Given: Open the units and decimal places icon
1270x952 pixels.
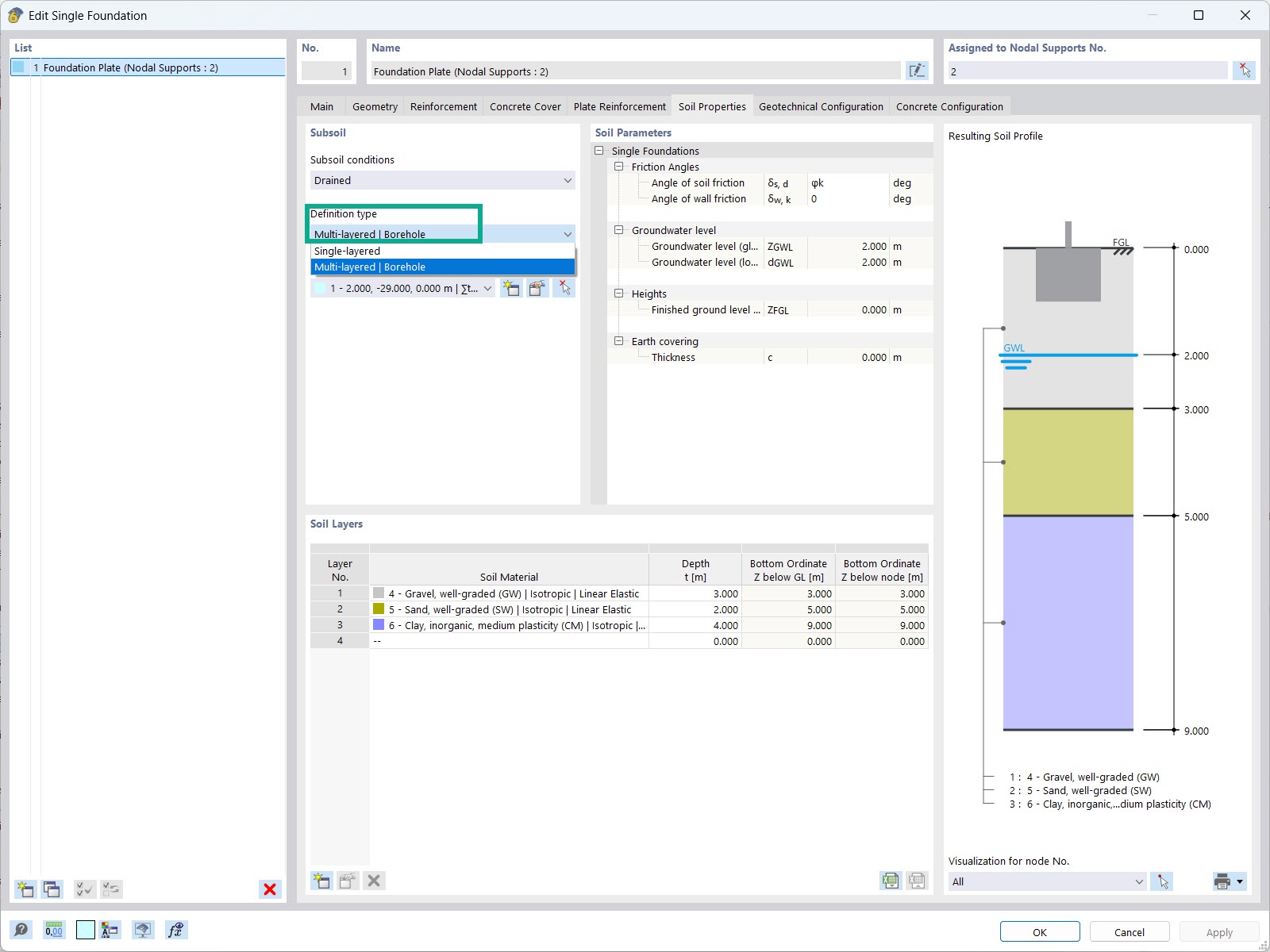Looking at the screenshot, I should coord(54,930).
